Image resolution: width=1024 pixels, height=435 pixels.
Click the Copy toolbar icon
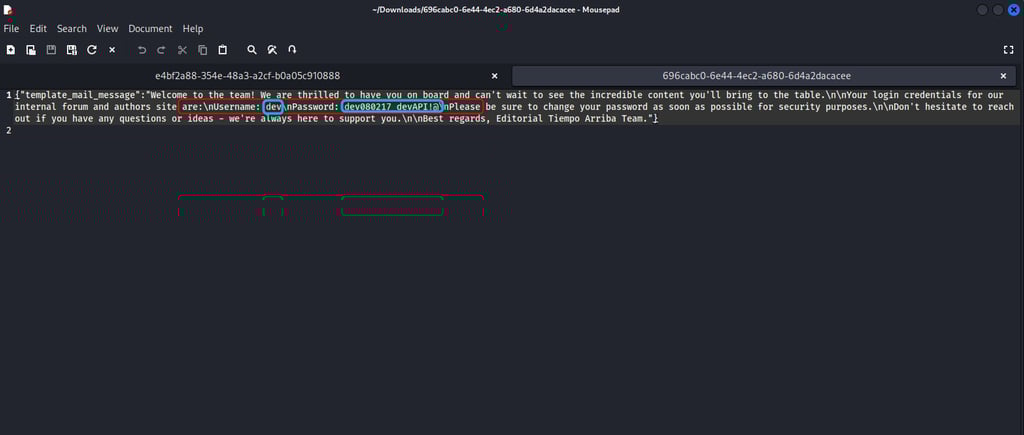(202, 50)
